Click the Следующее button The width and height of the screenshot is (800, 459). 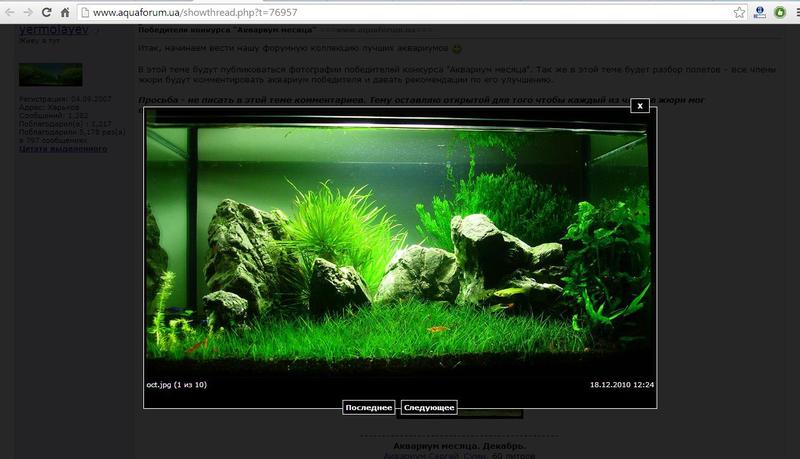429,407
